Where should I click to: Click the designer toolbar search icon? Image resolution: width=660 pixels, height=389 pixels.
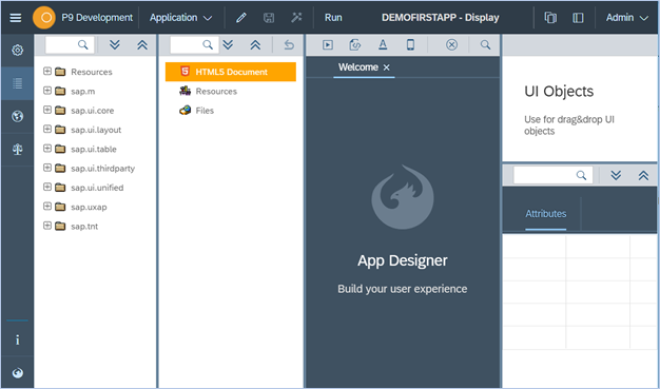point(485,45)
